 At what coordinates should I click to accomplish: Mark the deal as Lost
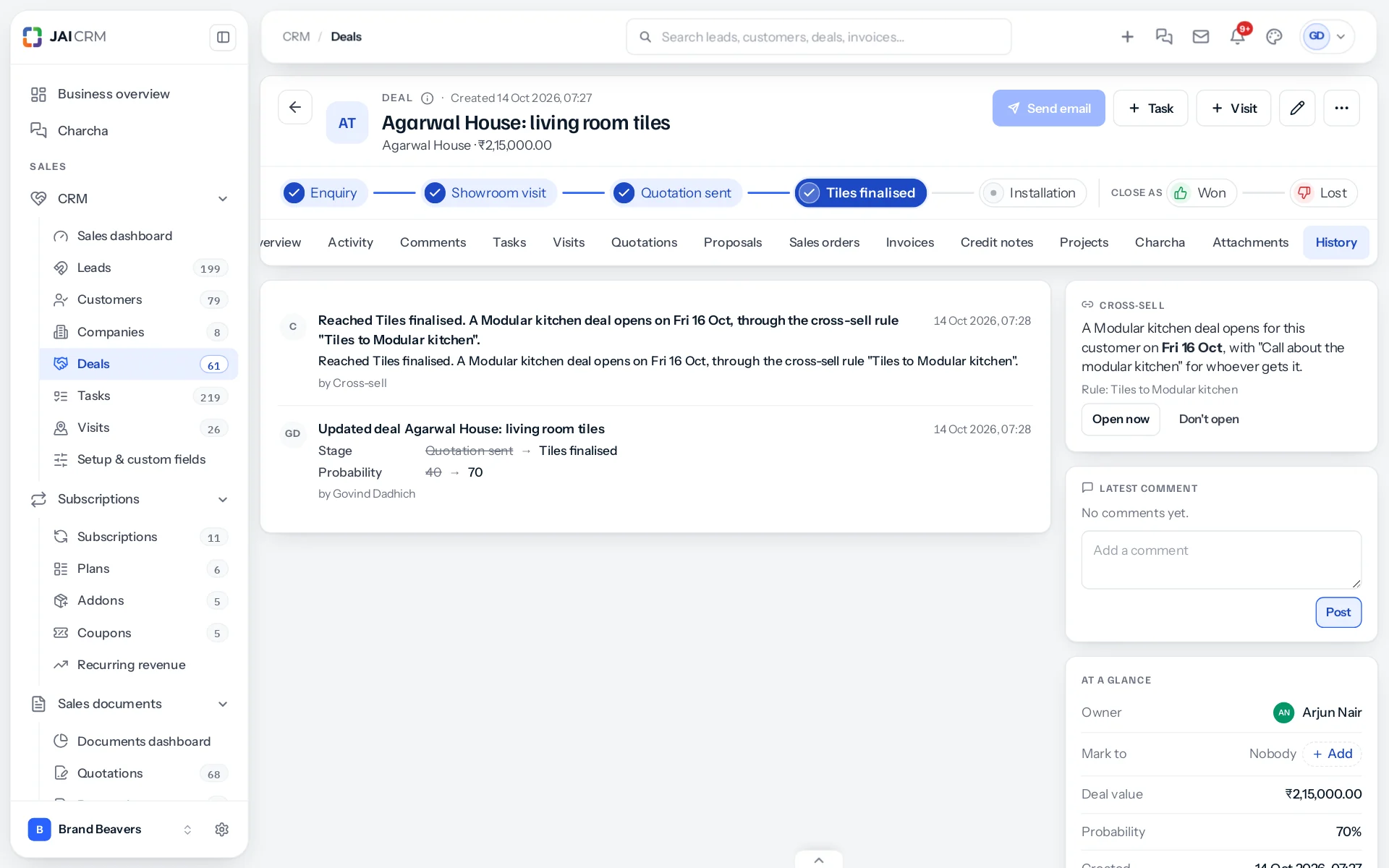tap(1323, 193)
